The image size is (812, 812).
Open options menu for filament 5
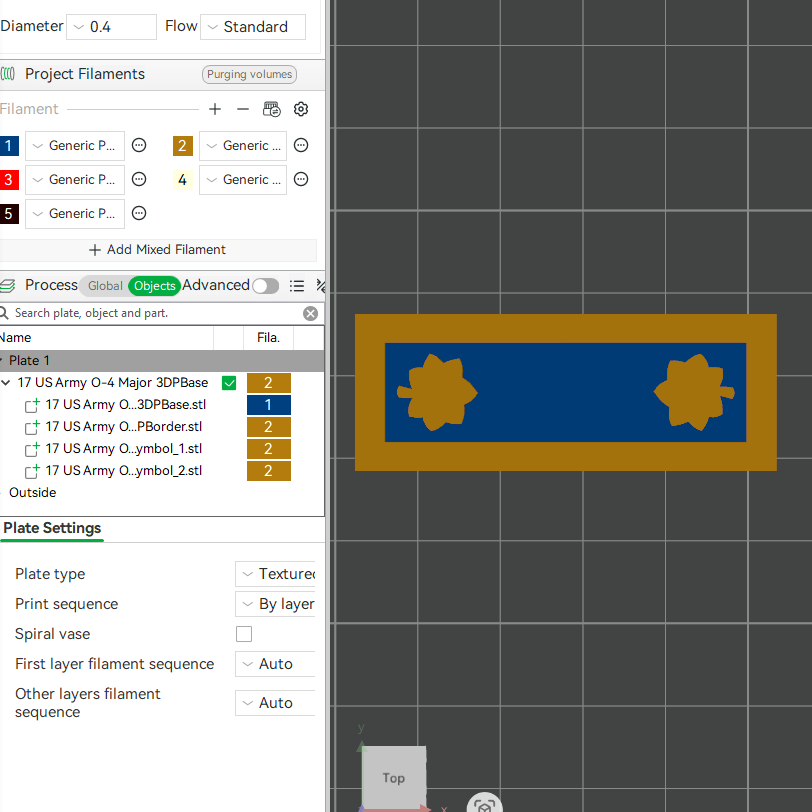point(139,213)
